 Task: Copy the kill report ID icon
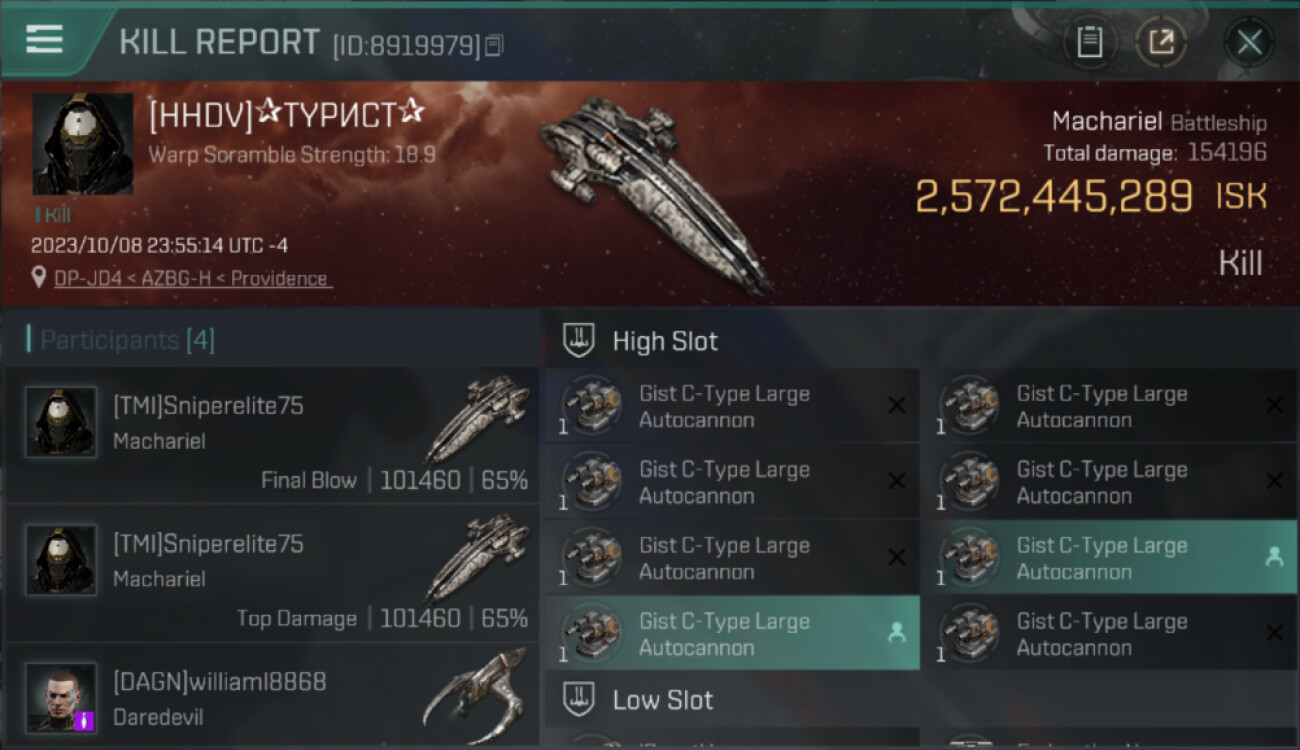coord(494,45)
